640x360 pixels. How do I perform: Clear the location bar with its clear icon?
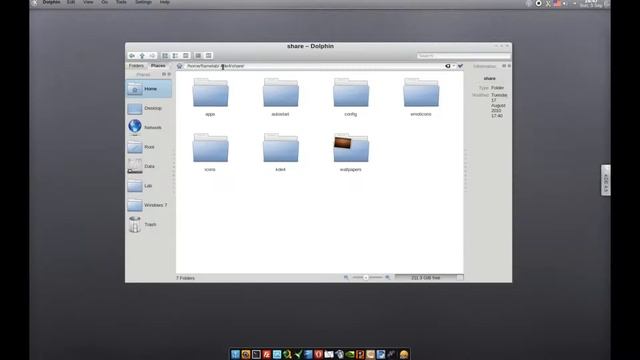tap(448, 66)
